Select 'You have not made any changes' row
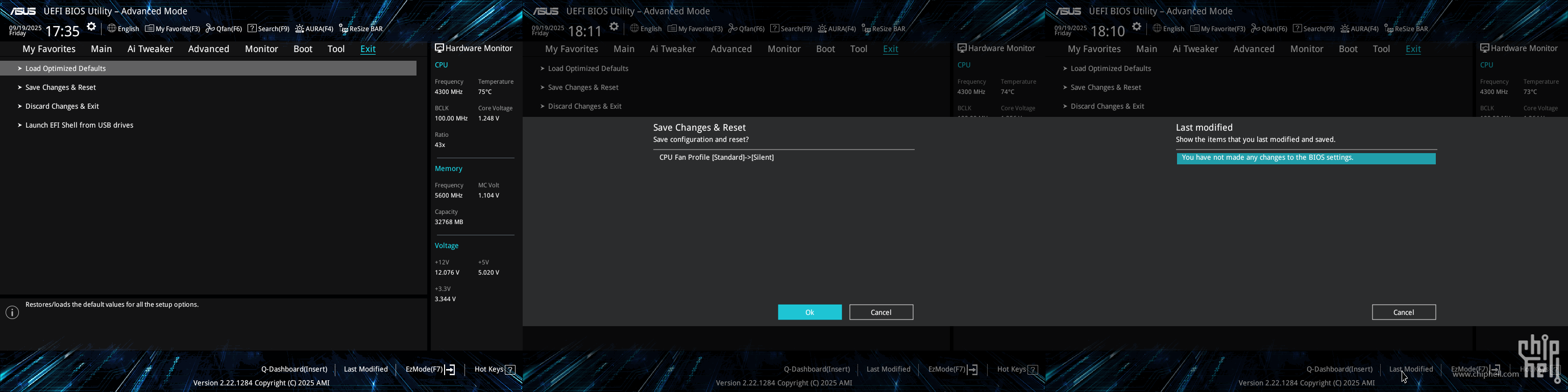Screen dimensions: 1568x392 pos(1306,158)
